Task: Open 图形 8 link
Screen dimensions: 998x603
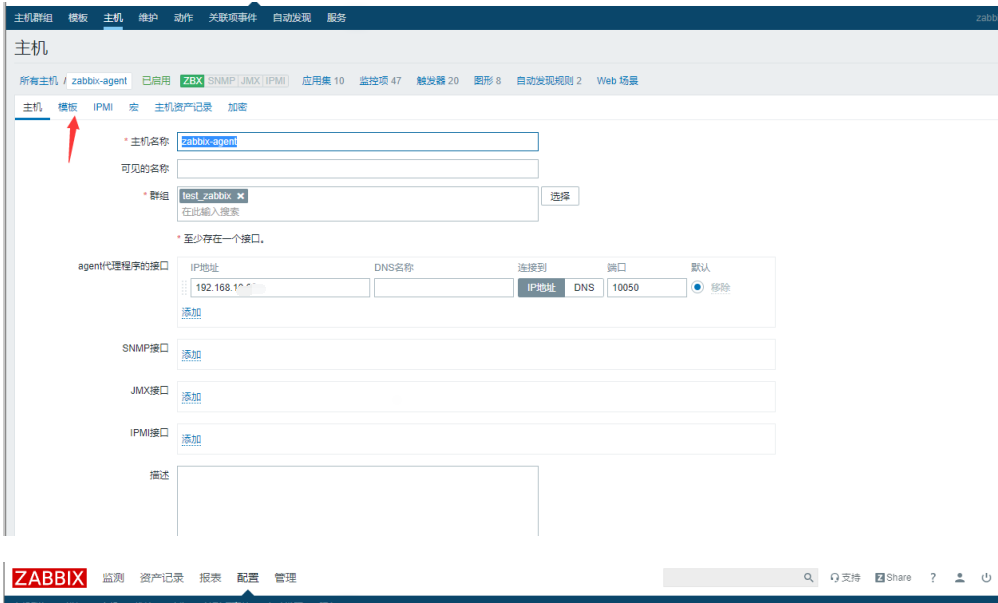Action: coord(487,81)
